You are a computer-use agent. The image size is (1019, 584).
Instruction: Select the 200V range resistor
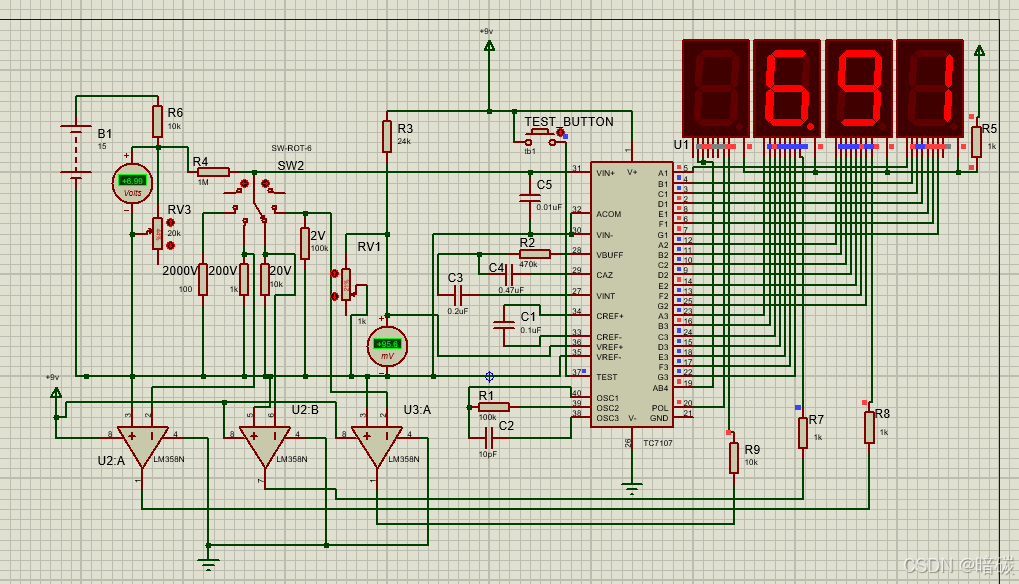244,279
